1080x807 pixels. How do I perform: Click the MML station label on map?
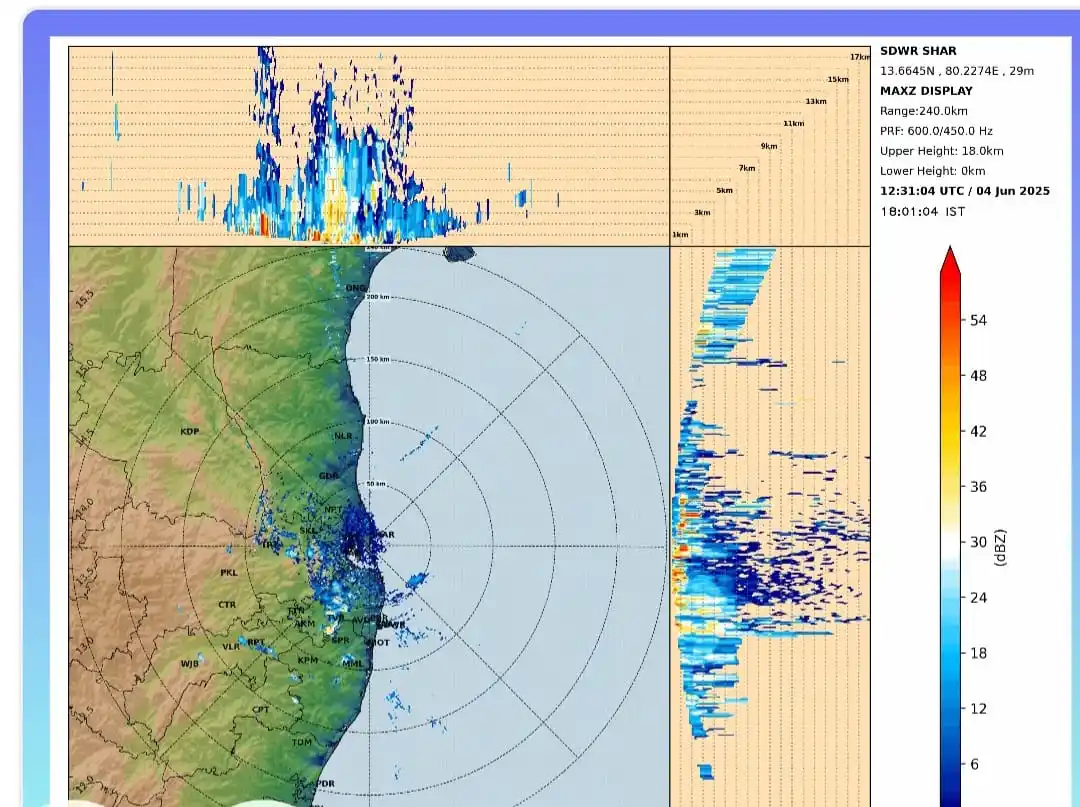[x=353, y=664]
